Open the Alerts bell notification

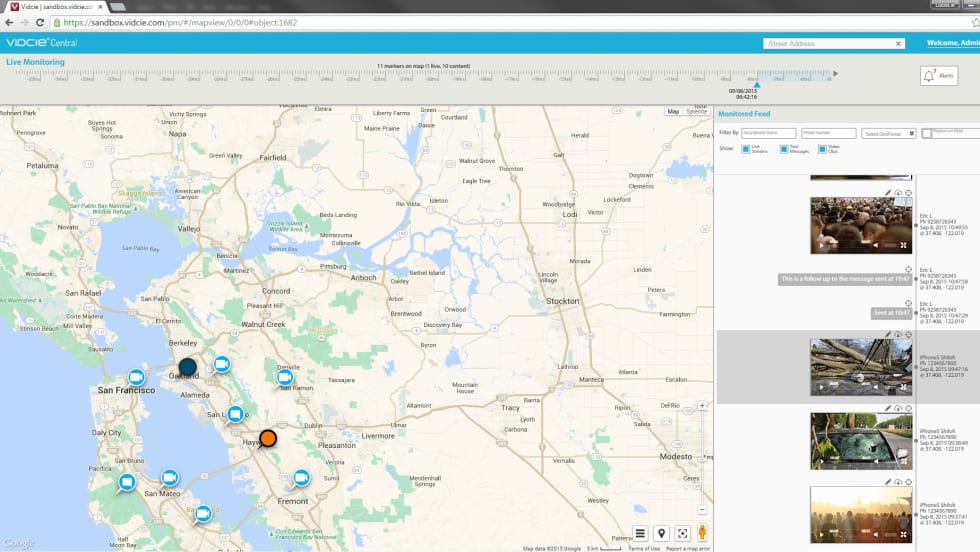click(939, 76)
